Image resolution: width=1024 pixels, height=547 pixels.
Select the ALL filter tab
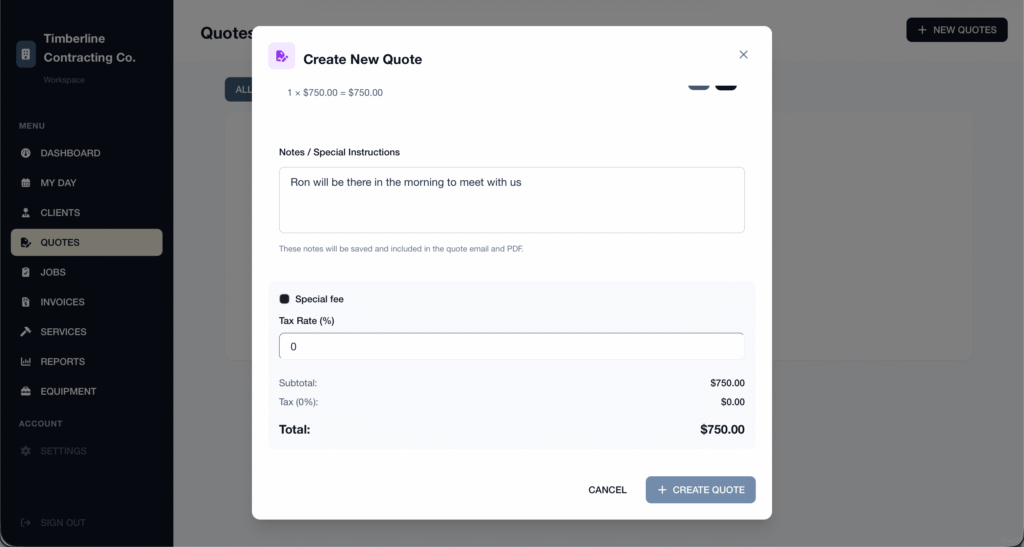pyautogui.click(x=240, y=89)
